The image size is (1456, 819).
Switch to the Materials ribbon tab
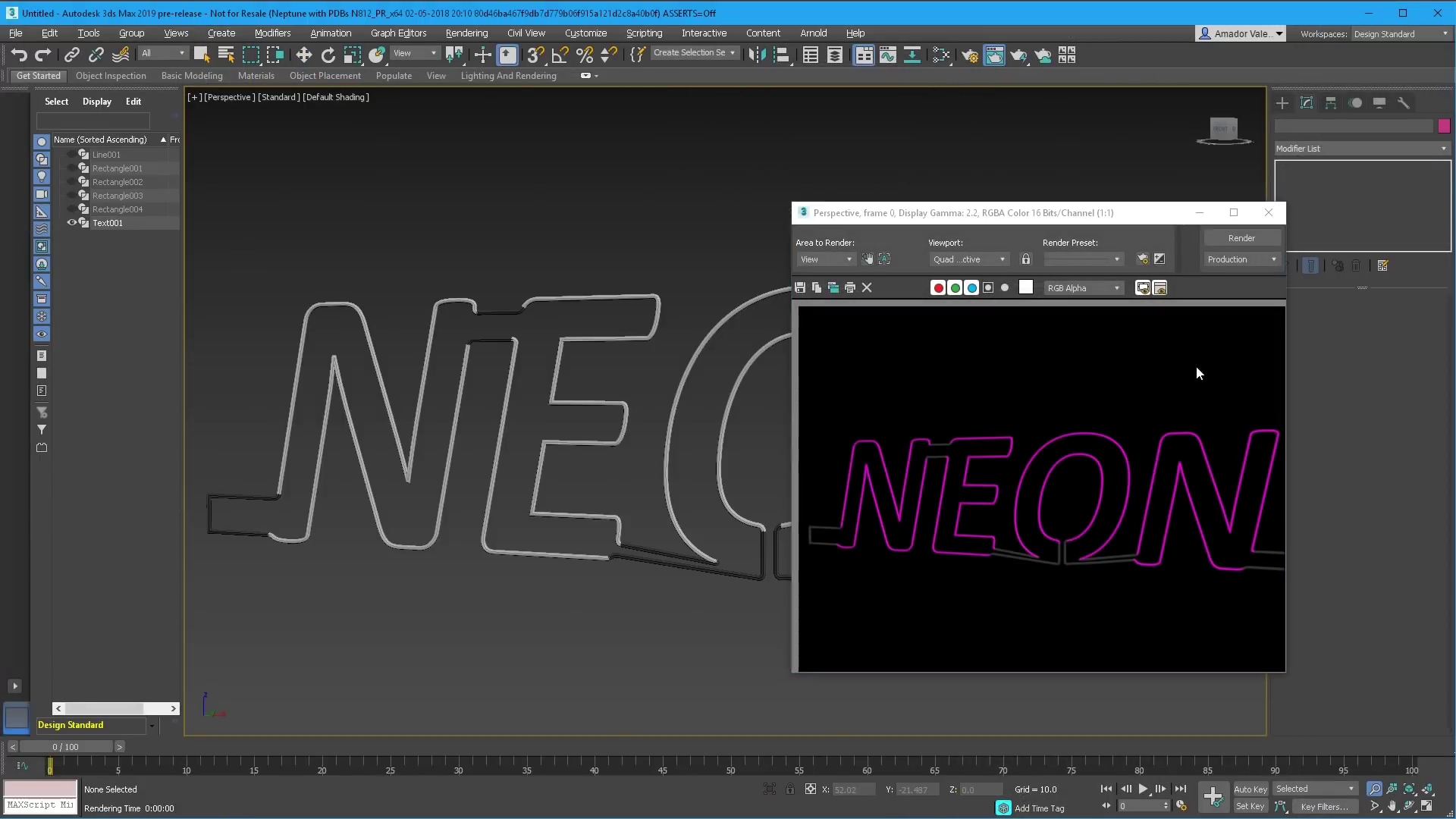click(256, 76)
